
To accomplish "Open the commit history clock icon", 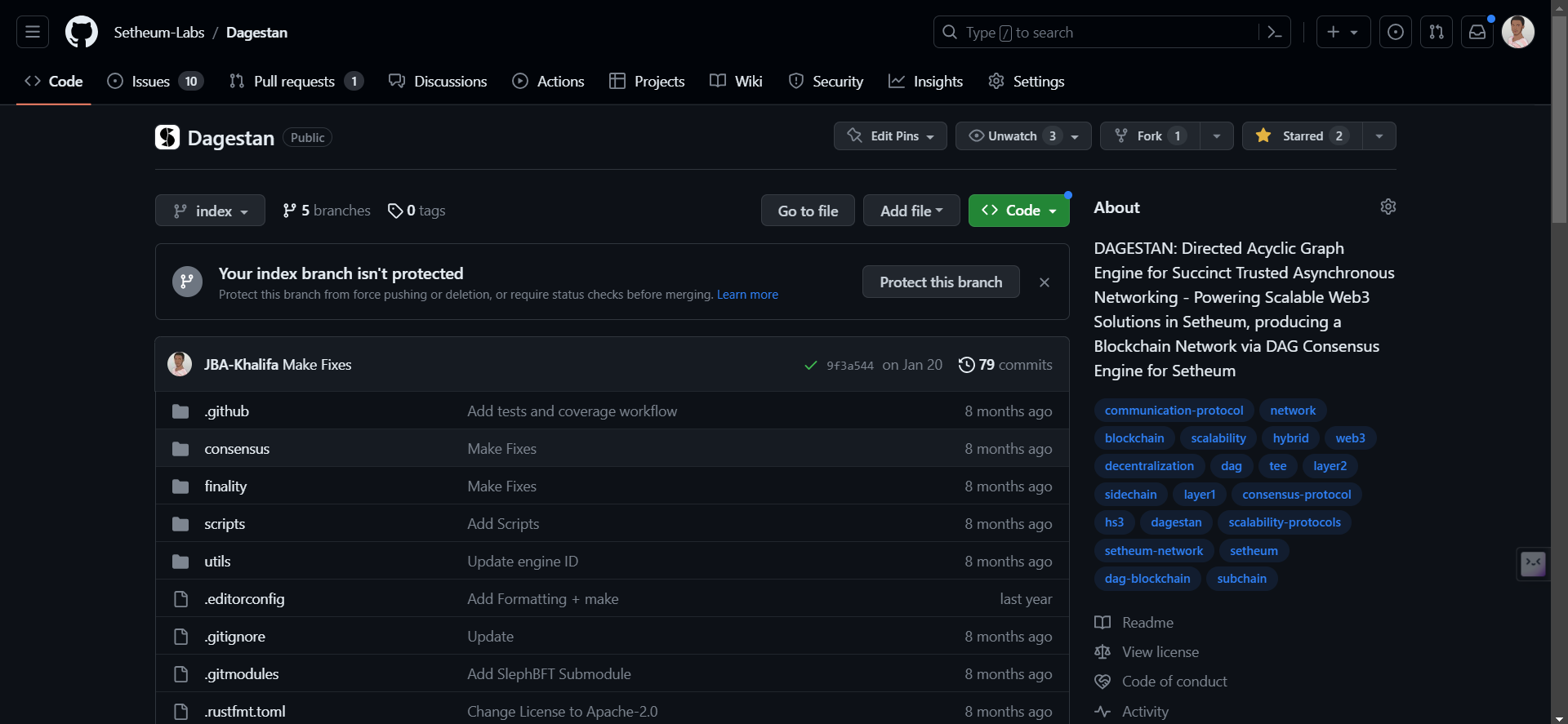I will 966,365.
